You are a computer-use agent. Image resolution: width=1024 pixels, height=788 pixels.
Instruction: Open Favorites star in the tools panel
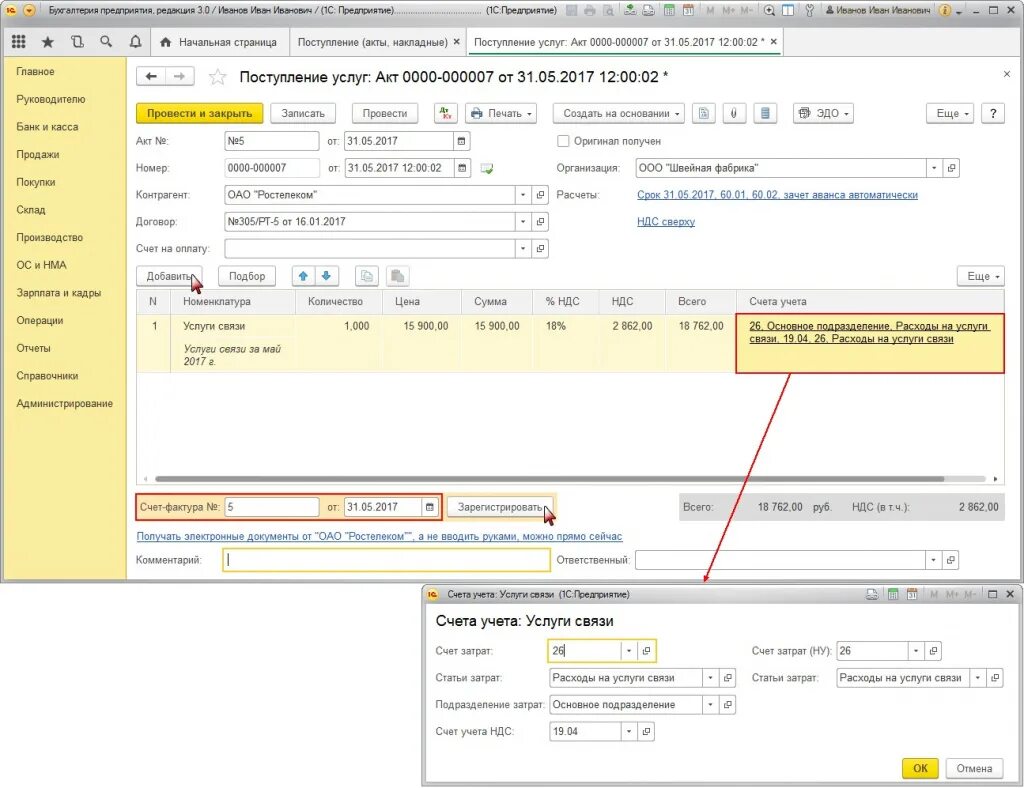[x=48, y=42]
